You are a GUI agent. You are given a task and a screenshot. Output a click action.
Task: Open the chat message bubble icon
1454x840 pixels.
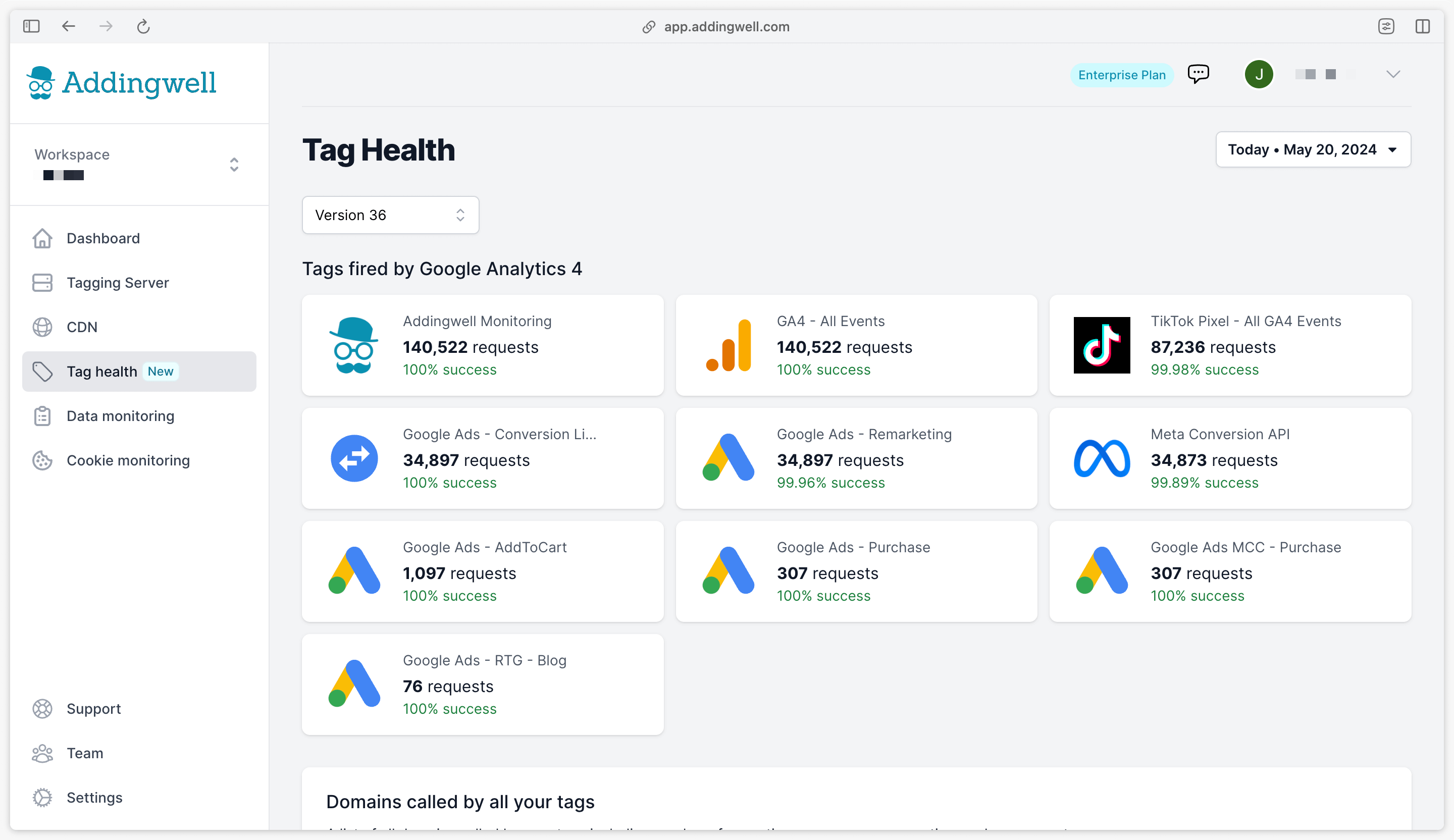coord(1198,74)
